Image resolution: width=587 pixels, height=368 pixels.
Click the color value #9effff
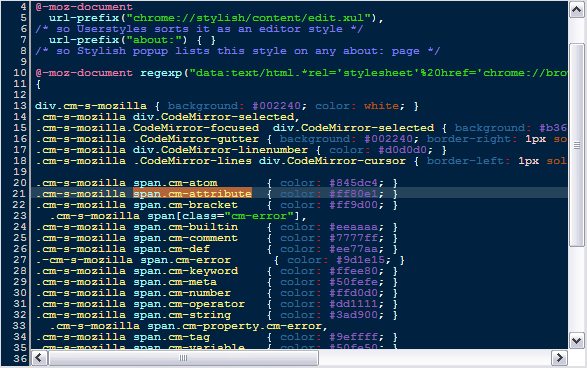tap(353, 337)
